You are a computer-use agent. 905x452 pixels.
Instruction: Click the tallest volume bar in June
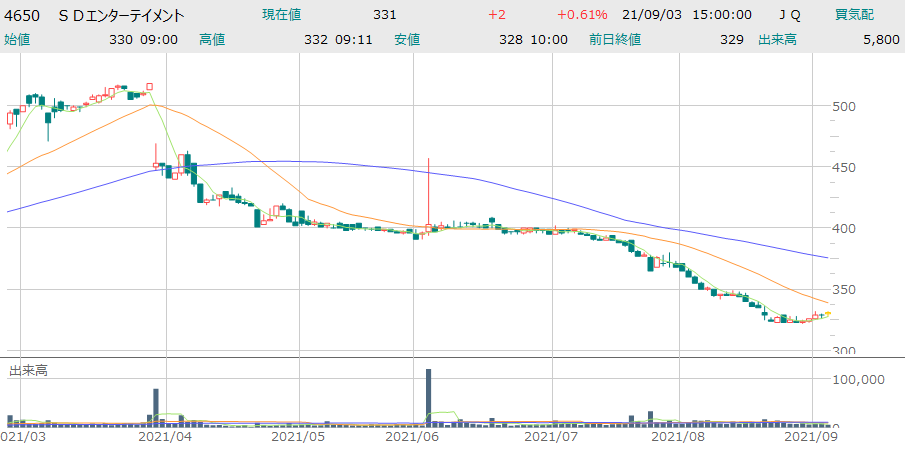428,398
